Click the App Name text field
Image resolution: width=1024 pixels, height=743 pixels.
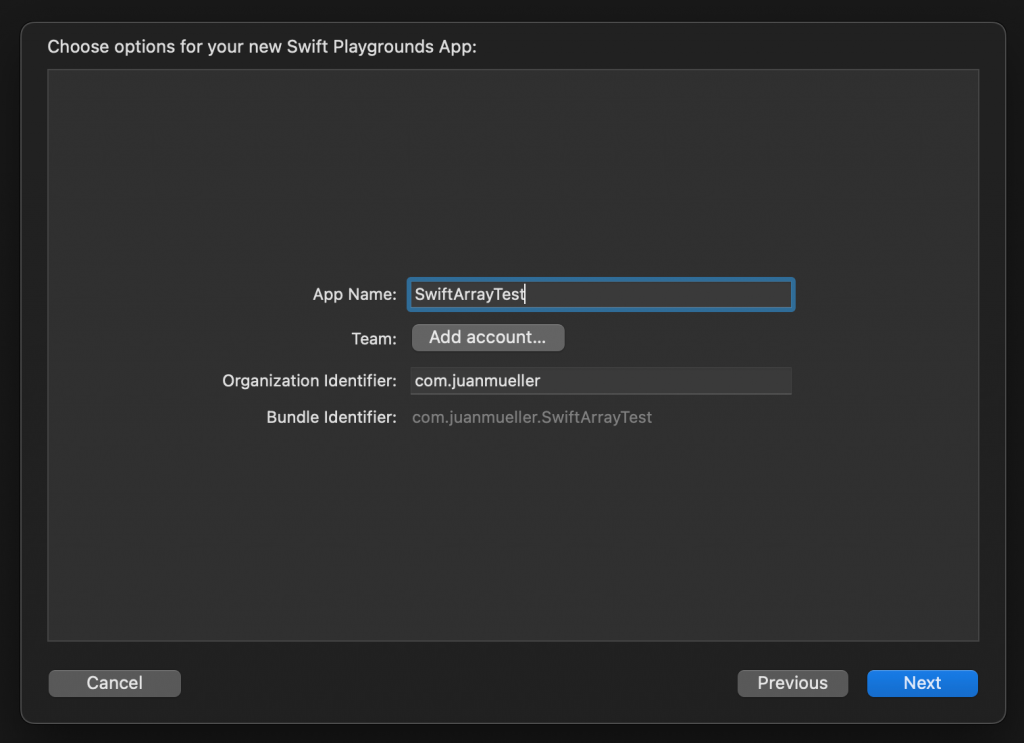tap(601, 294)
